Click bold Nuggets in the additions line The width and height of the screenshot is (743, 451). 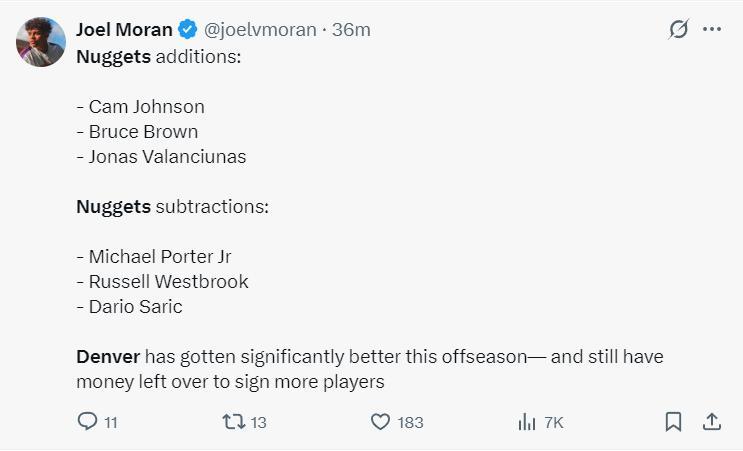(x=113, y=56)
